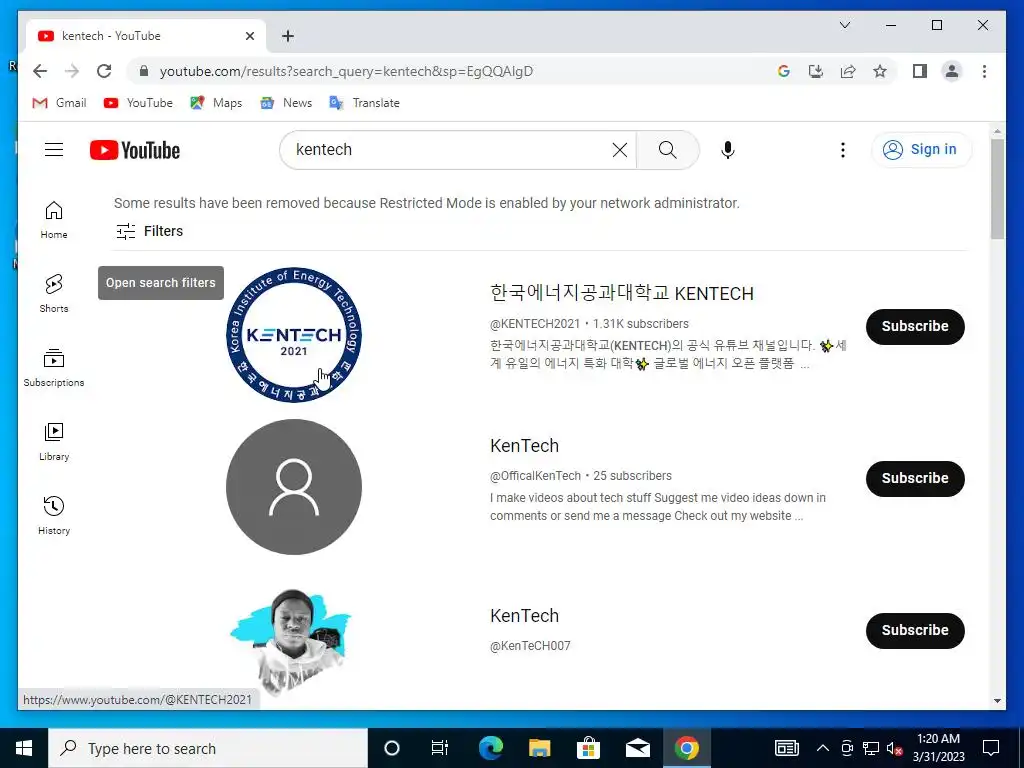Click @KenTeCH007 handle text
This screenshot has height=768, width=1024.
coord(530,646)
